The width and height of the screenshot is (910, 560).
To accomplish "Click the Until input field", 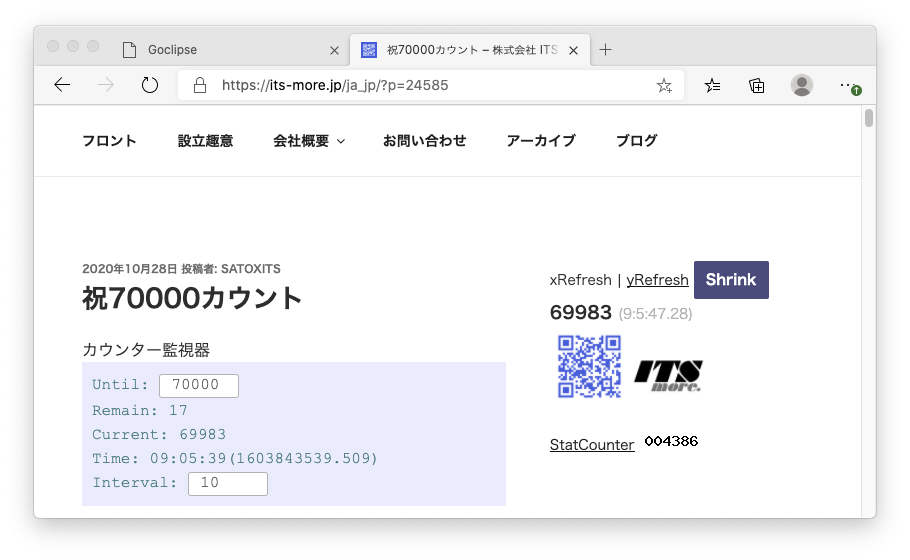I will (x=198, y=386).
